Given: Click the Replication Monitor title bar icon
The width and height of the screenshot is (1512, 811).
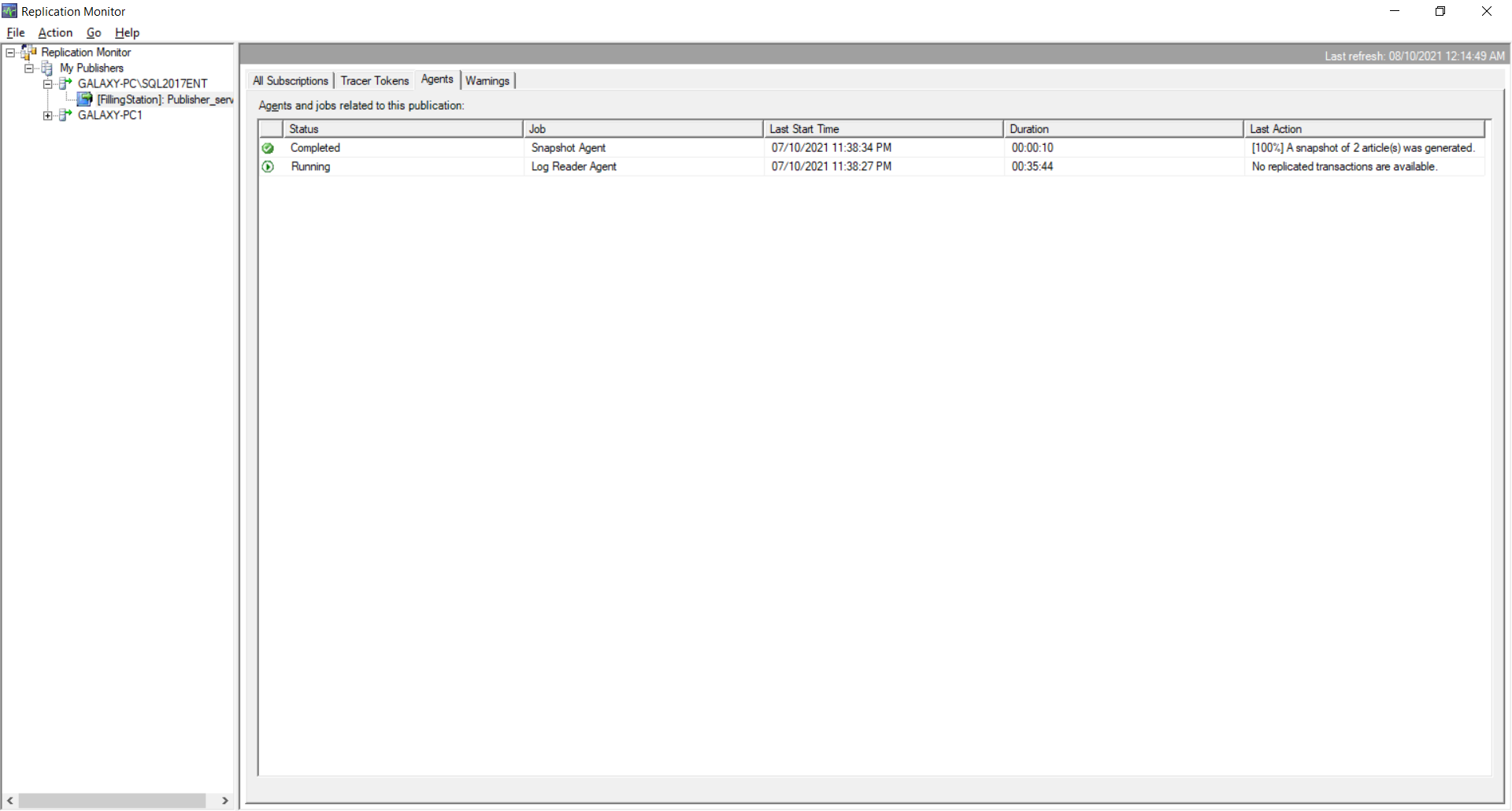Looking at the screenshot, I should [9, 11].
